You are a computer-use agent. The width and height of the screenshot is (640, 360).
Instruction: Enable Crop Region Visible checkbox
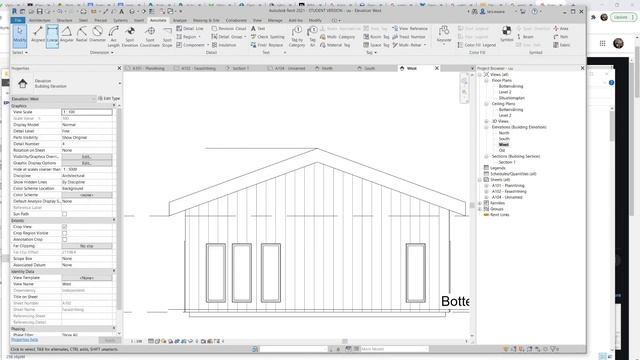64,233
